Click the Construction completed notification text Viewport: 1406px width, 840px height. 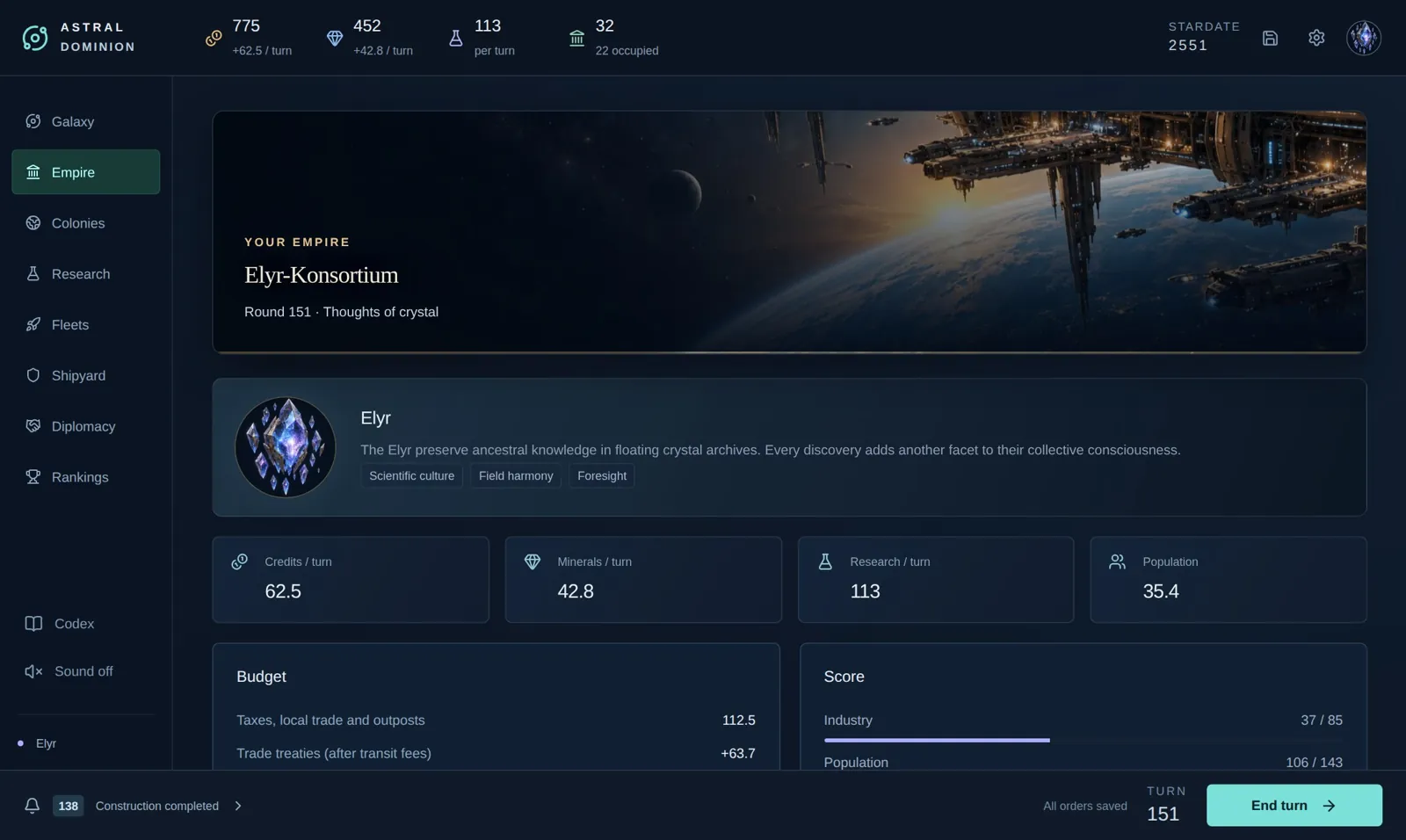[156, 806]
